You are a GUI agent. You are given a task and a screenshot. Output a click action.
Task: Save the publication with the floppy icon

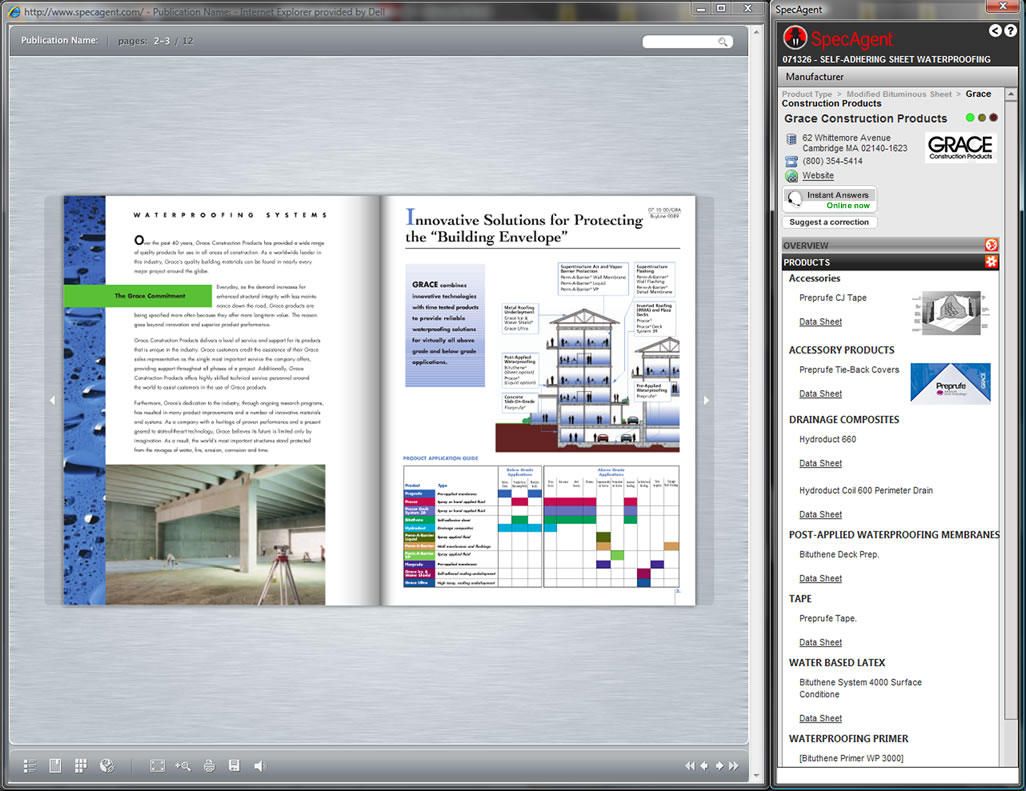click(x=234, y=765)
